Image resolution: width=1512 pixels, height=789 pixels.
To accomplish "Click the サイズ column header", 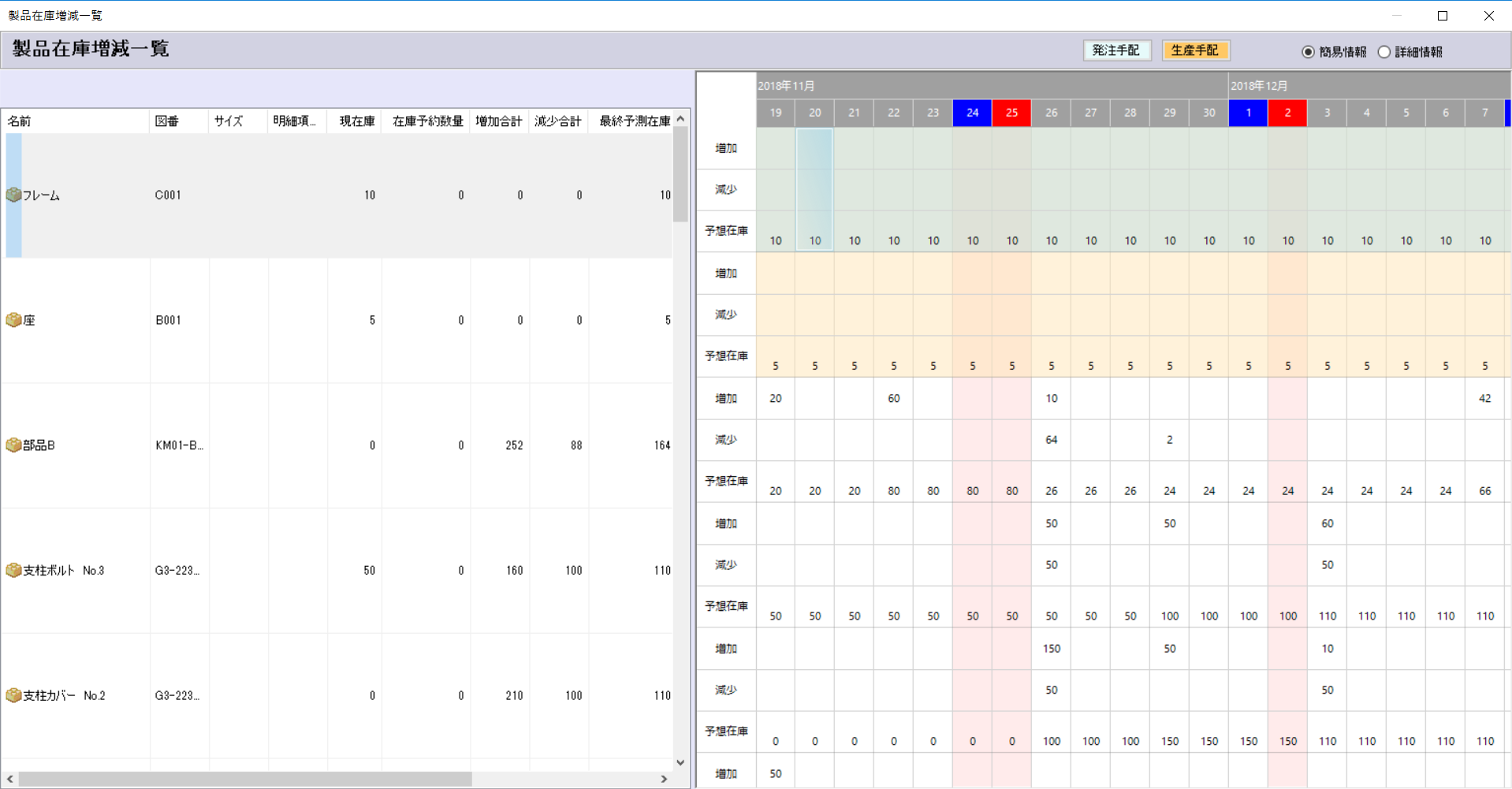I will tap(238, 121).
